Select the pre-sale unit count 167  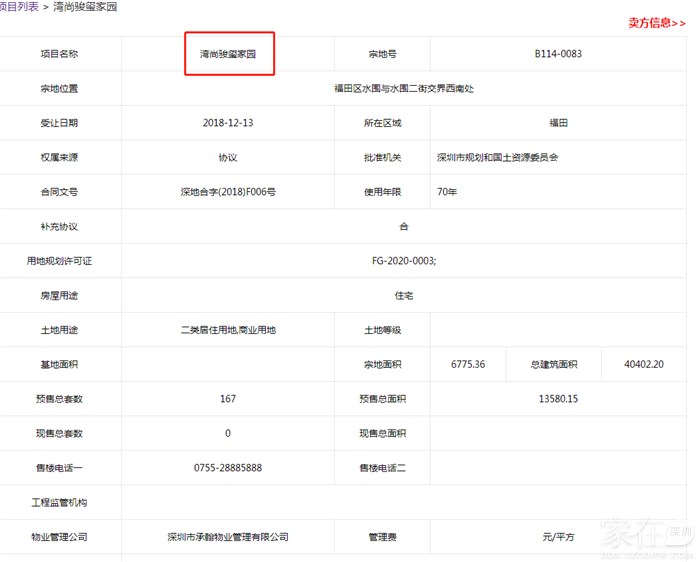click(x=228, y=399)
